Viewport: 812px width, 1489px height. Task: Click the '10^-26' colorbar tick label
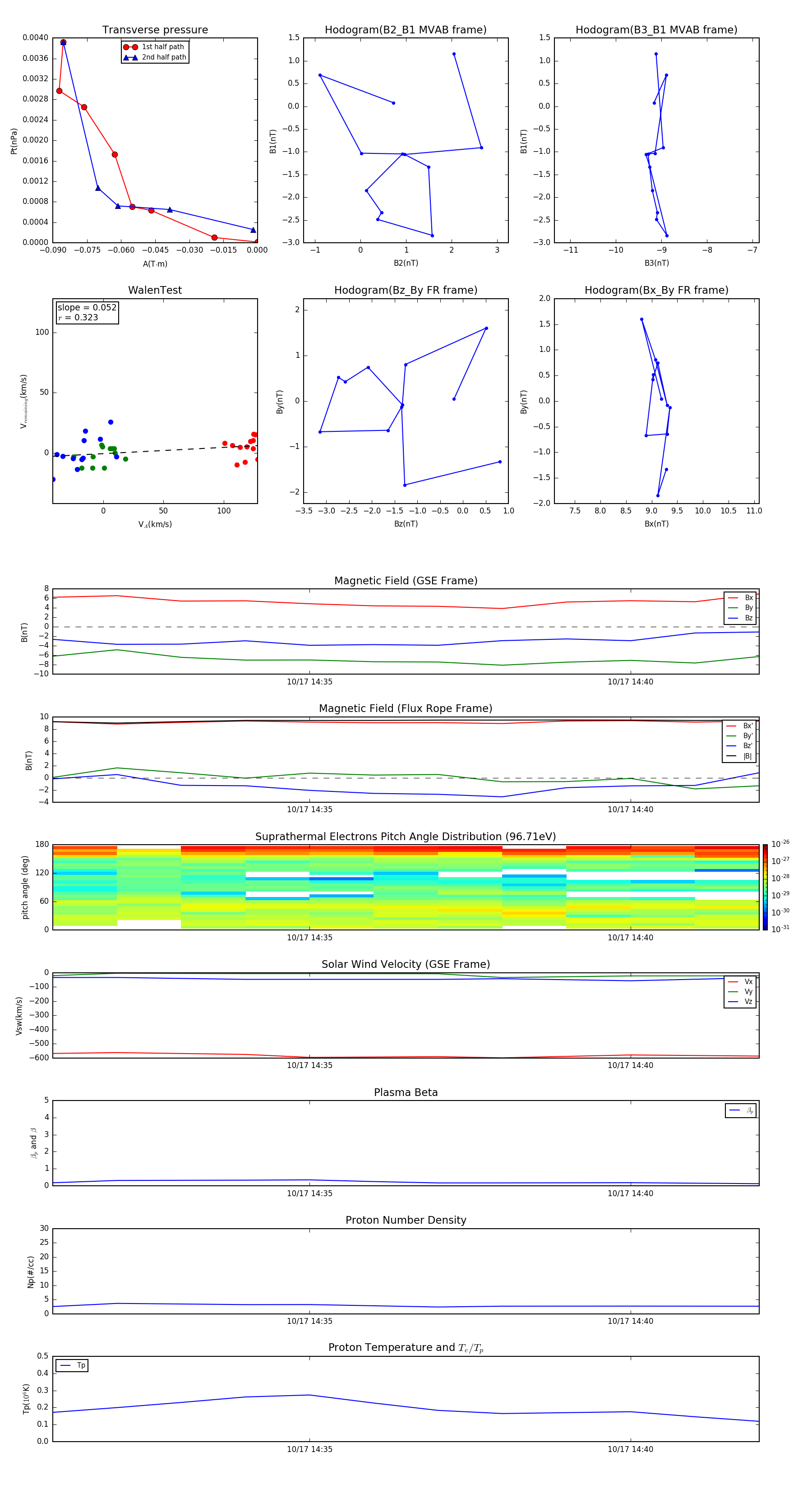click(x=781, y=844)
